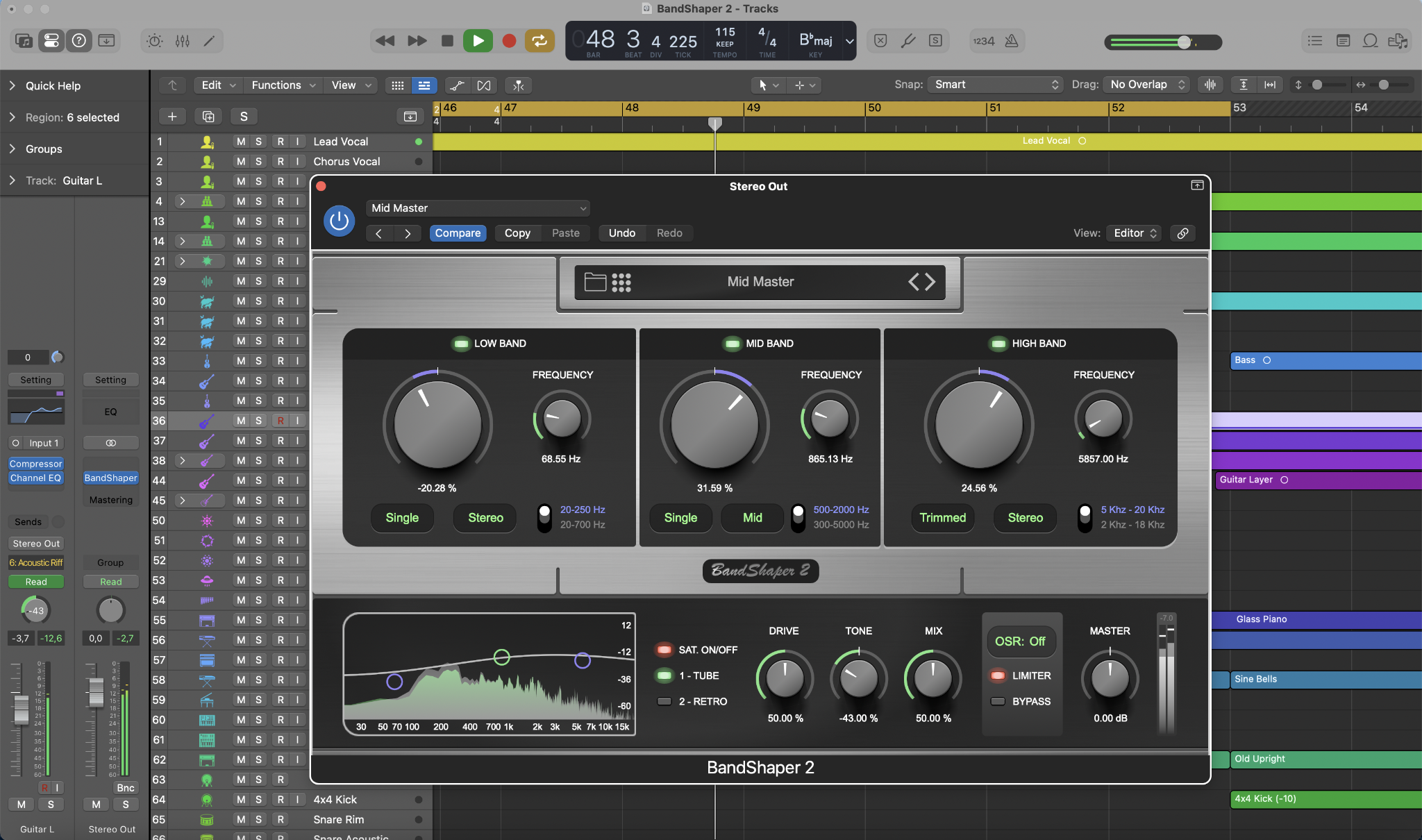Click the Add Track plus button
Image resolution: width=1422 pixels, height=840 pixels.
click(172, 117)
